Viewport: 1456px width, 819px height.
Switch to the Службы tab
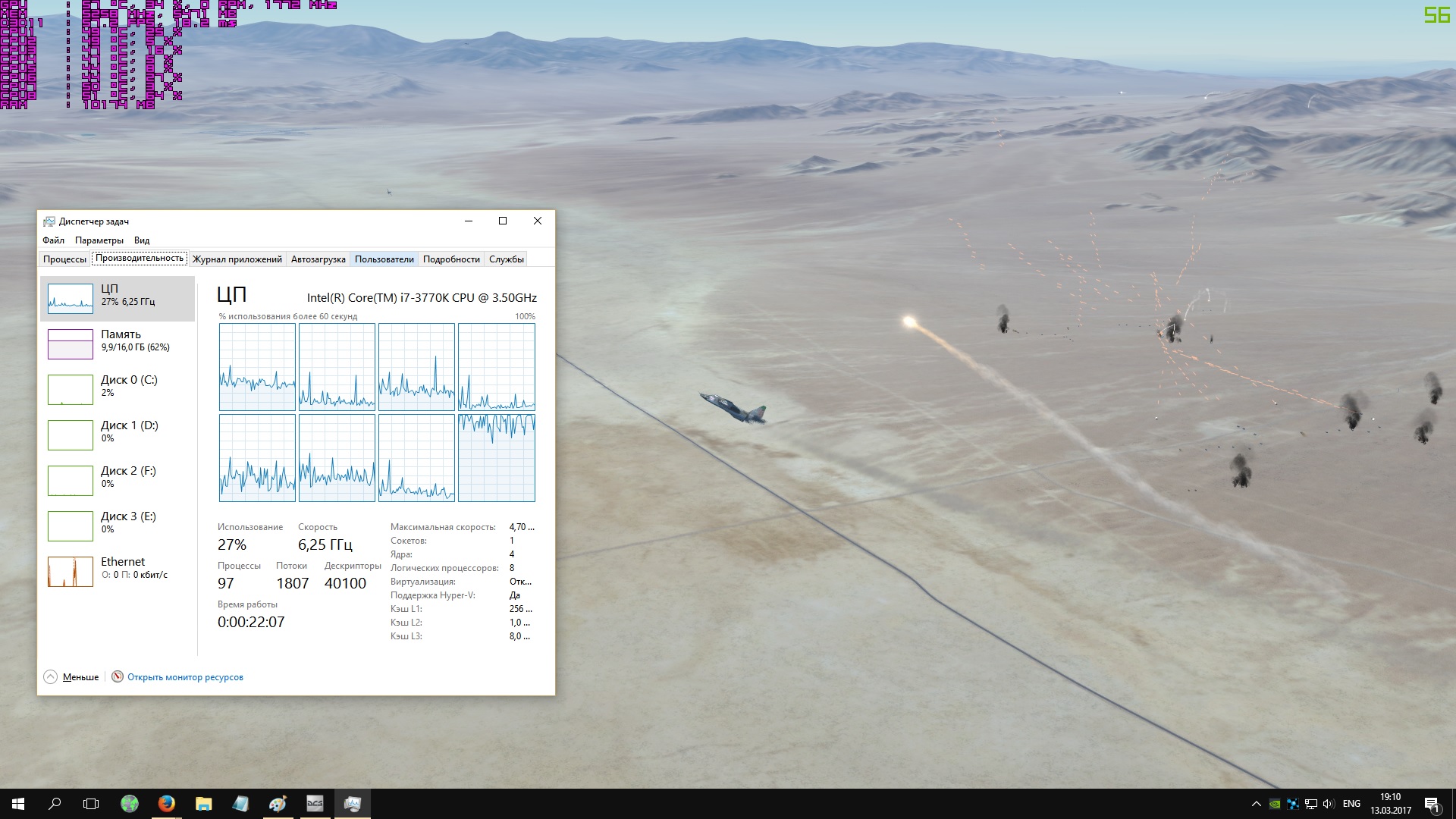[507, 259]
